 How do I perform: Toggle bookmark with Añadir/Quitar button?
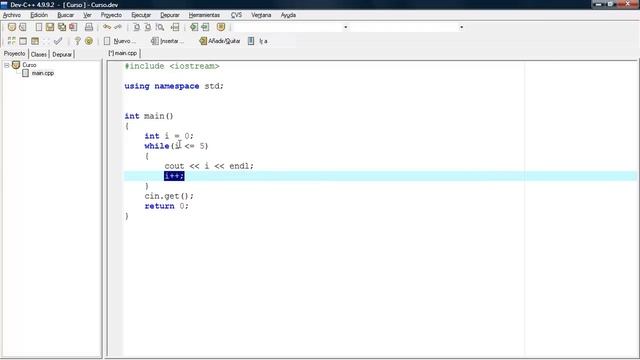[x=220, y=41]
